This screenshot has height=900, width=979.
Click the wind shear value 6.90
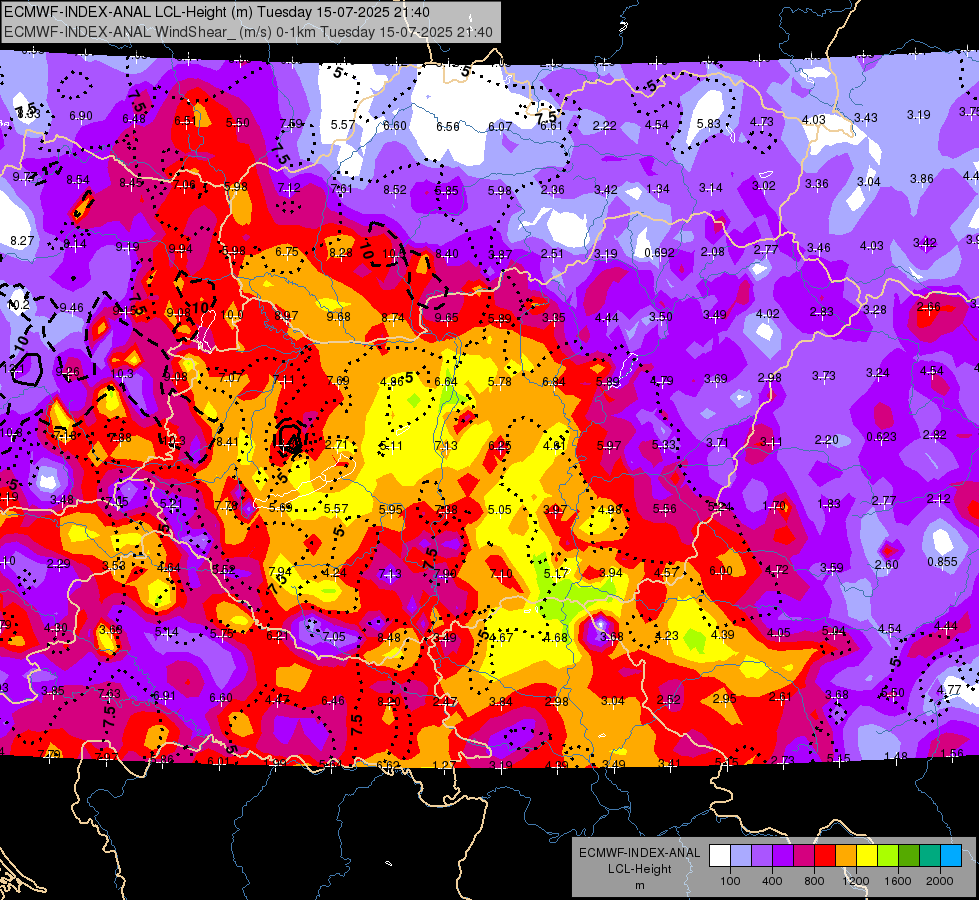[x=81, y=116]
